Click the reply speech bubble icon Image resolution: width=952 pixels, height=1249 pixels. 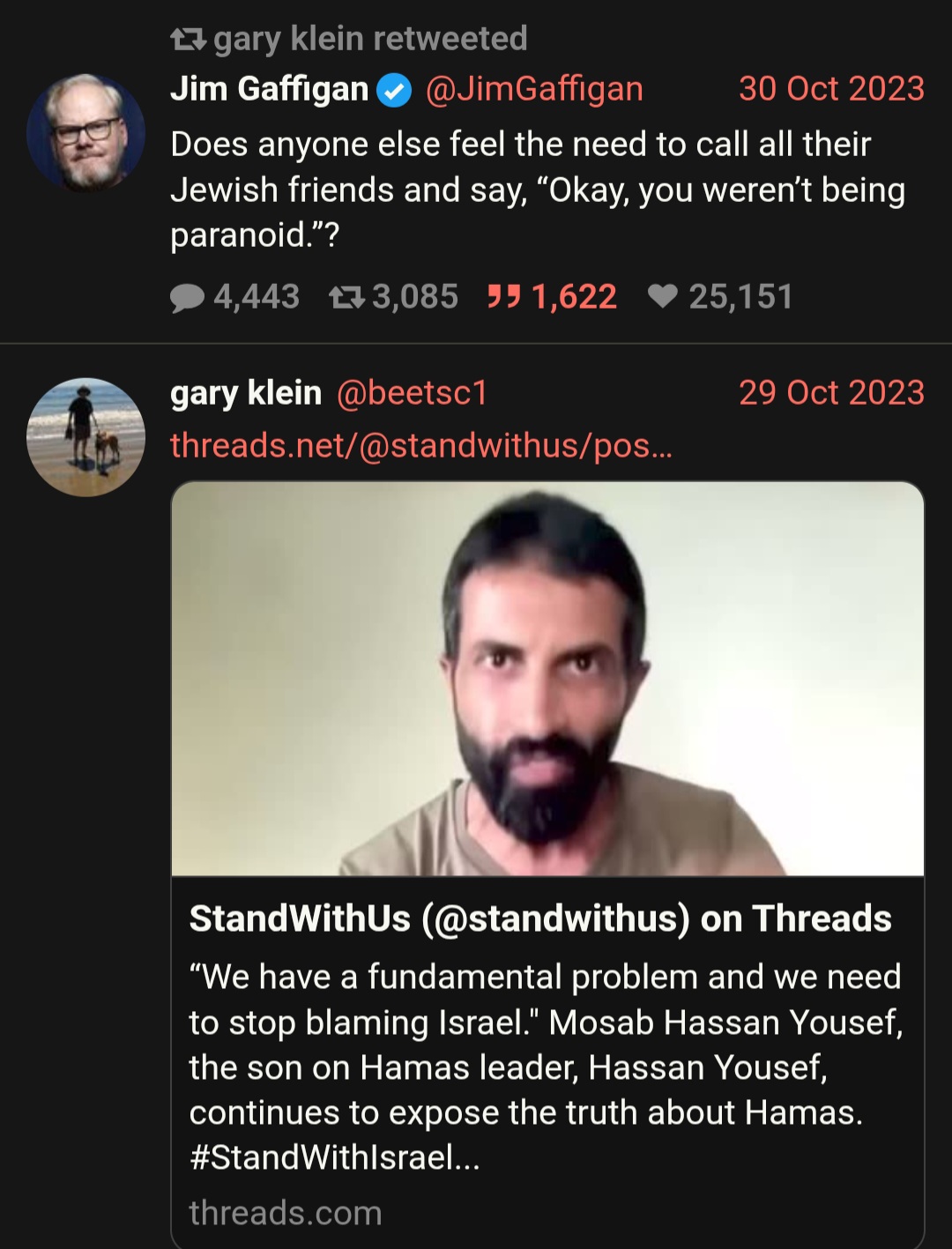click(187, 298)
